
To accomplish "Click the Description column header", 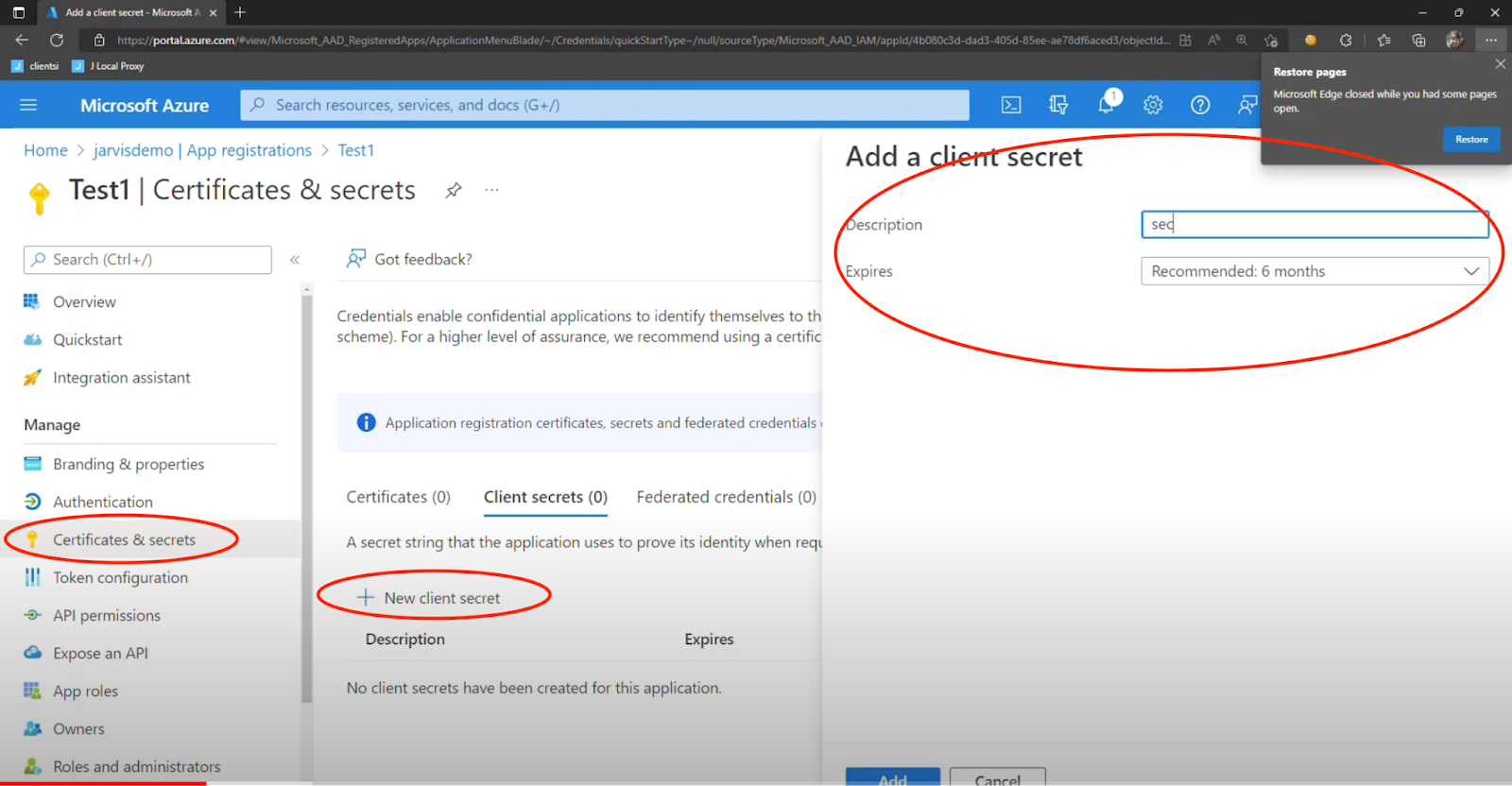I will 405,640.
